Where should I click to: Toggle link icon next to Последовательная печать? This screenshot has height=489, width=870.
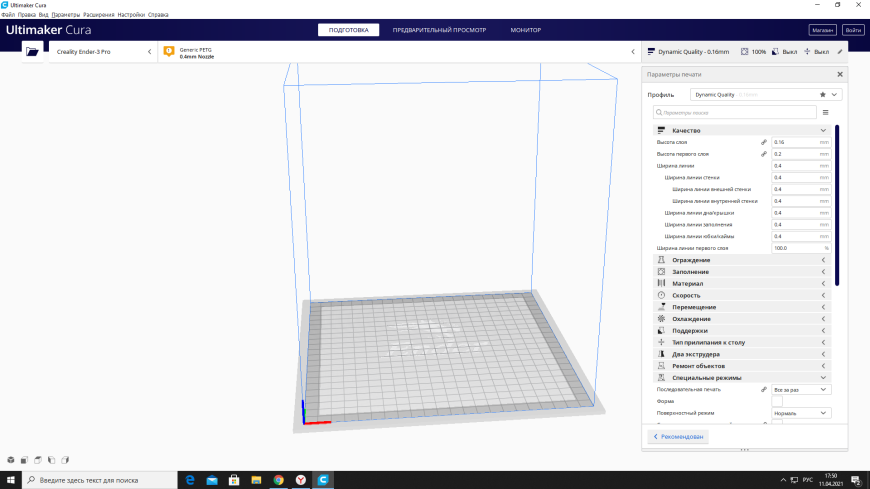763,390
